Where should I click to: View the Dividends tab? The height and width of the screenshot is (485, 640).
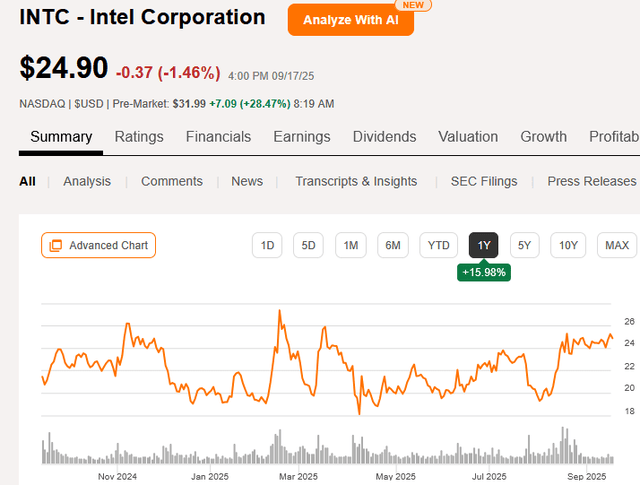(384, 137)
